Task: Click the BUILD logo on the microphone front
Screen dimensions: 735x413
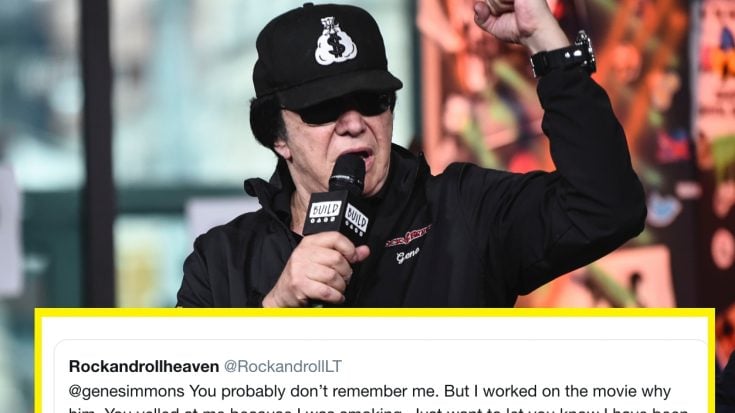Action: click(x=324, y=211)
